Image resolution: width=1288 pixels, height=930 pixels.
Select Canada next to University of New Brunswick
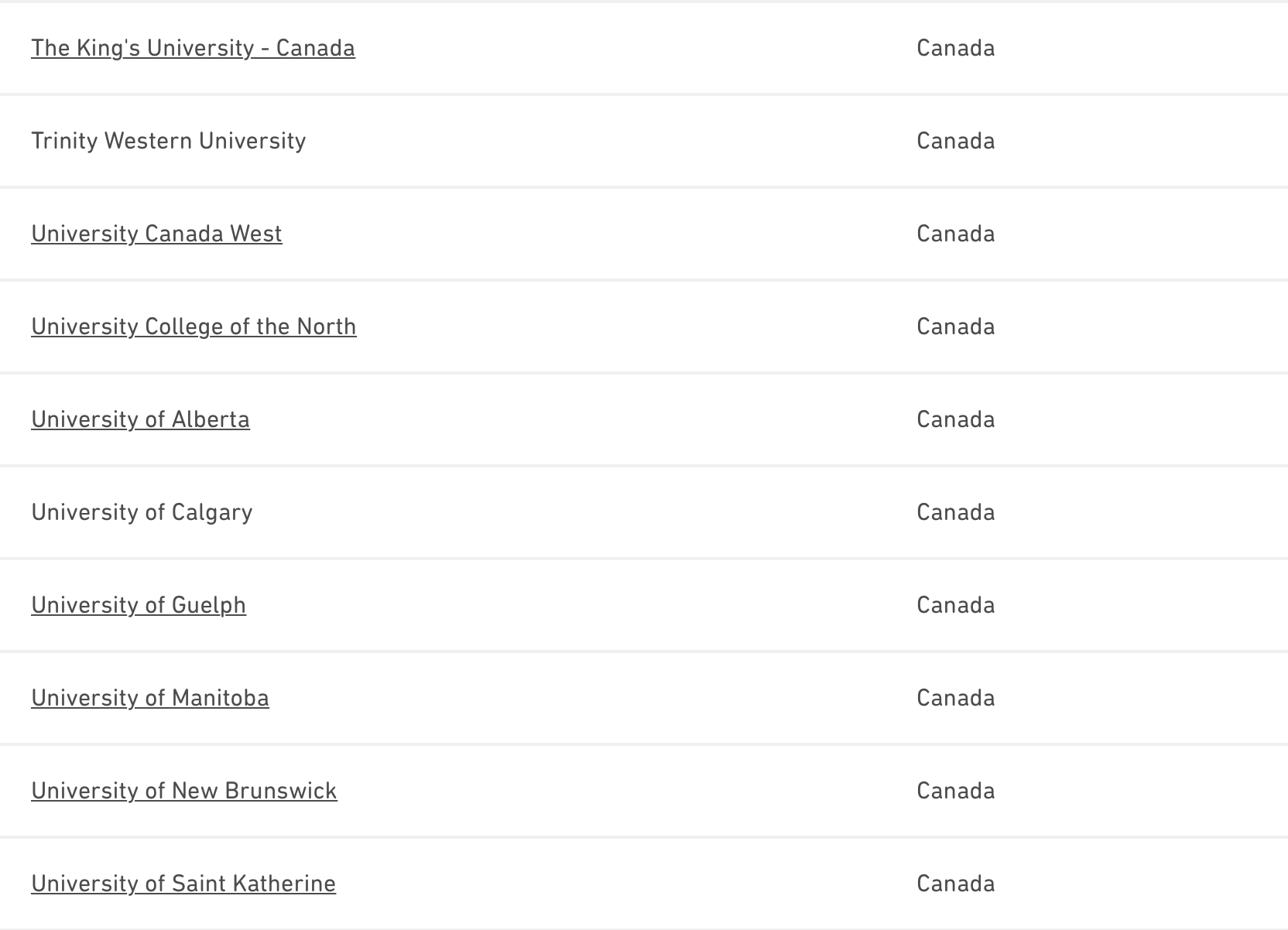coord(955,791)
